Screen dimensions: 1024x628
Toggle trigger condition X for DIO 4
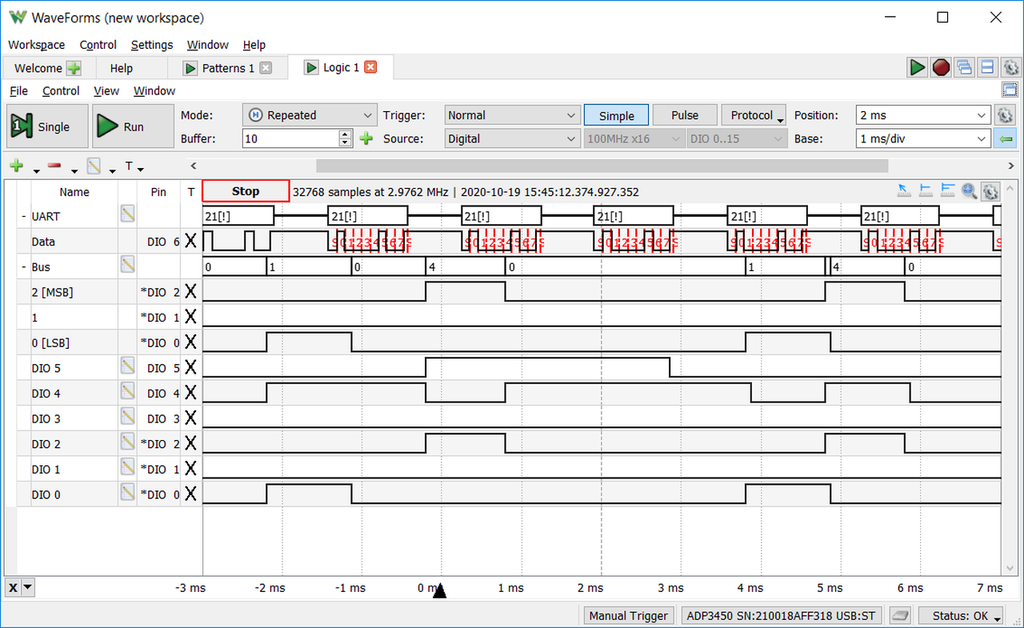tap(190, 393)
